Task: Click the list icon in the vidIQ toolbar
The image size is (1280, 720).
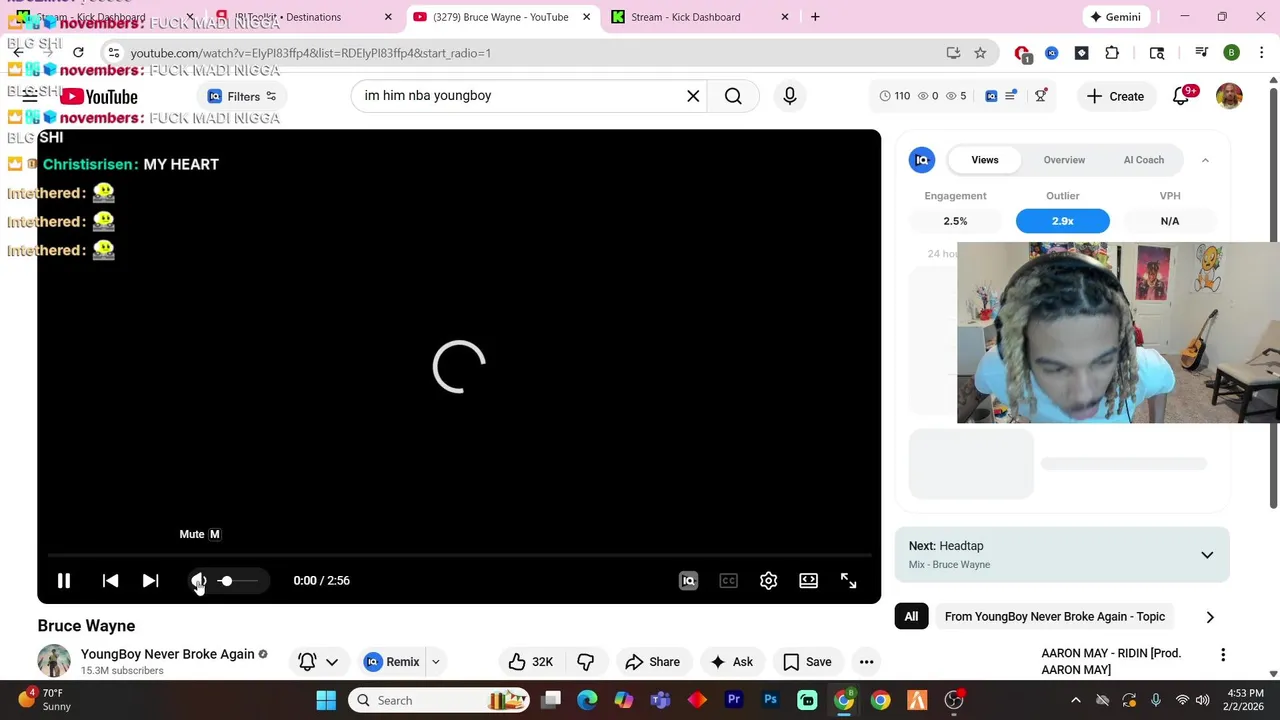Action: click(x=1011, y=96)
